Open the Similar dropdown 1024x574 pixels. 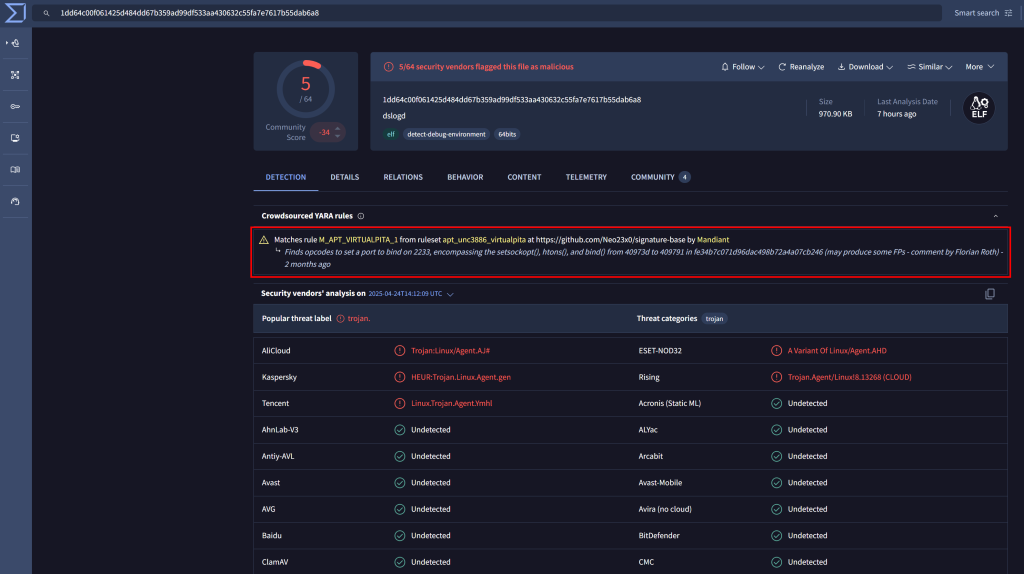click(x=929, y=67)
